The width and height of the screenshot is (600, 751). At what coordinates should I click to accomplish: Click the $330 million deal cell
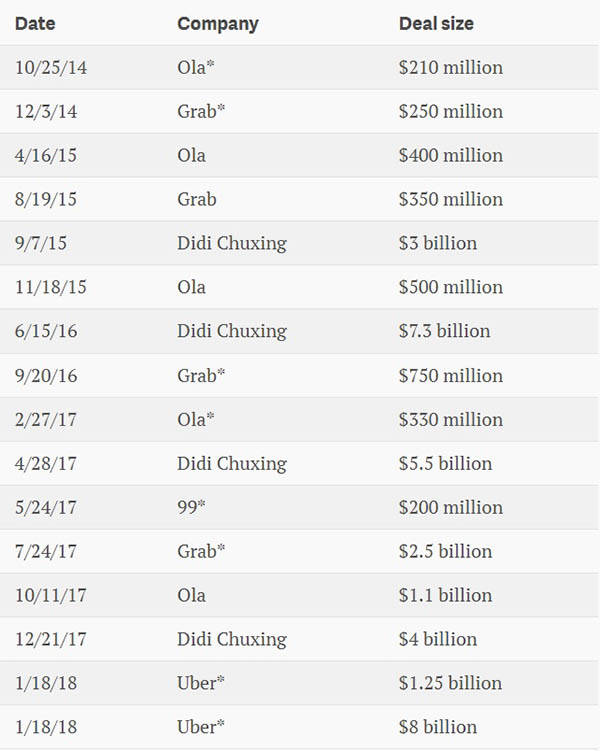pyautogui.click(x=451, y=420)
